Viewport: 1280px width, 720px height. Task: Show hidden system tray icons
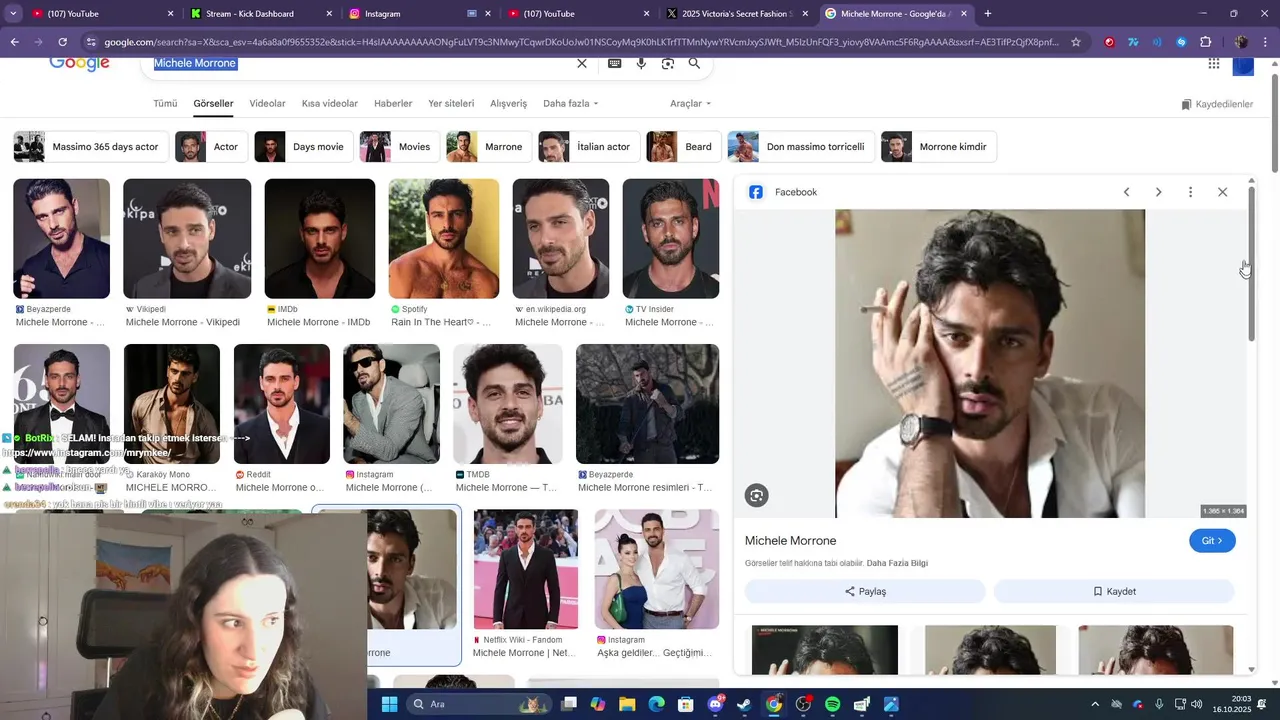click(x=1094, y=704)
